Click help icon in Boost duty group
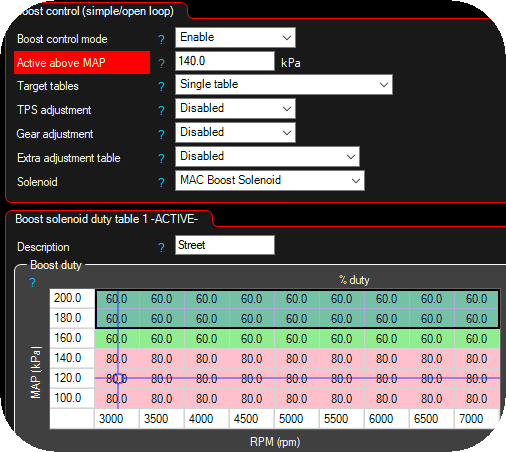This screenshot has width=506, height=452. point(32,283)
